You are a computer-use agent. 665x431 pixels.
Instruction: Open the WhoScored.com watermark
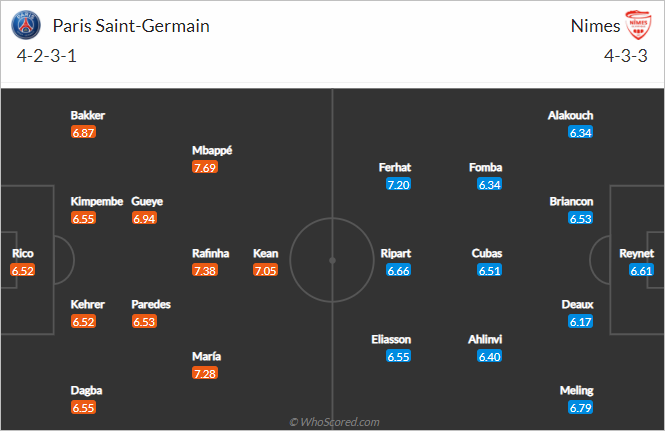point(334,422)
